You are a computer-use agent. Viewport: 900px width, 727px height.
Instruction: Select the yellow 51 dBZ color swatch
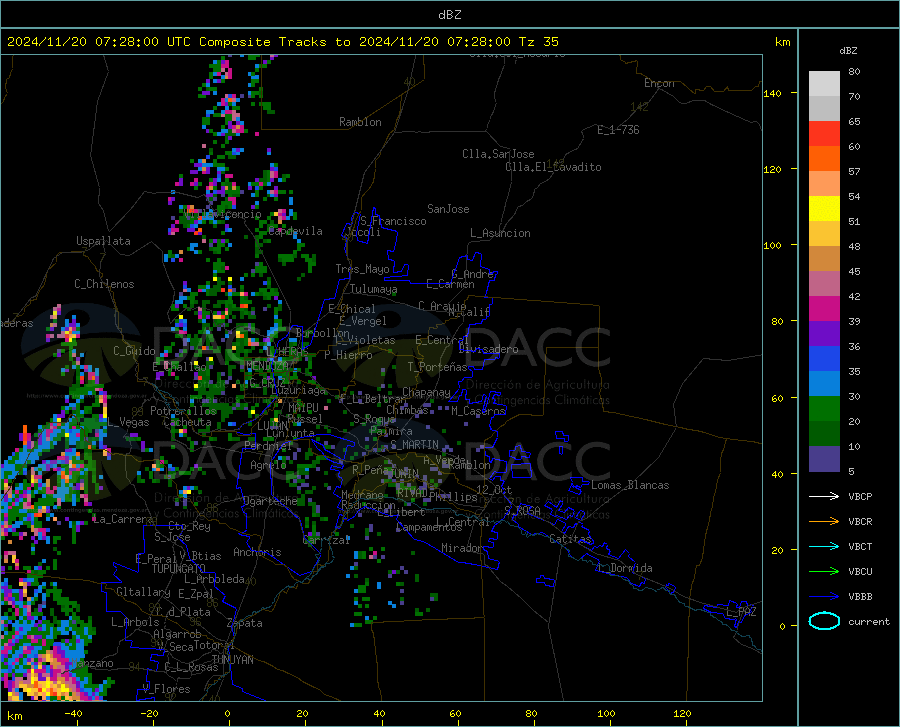click(824, 209)
